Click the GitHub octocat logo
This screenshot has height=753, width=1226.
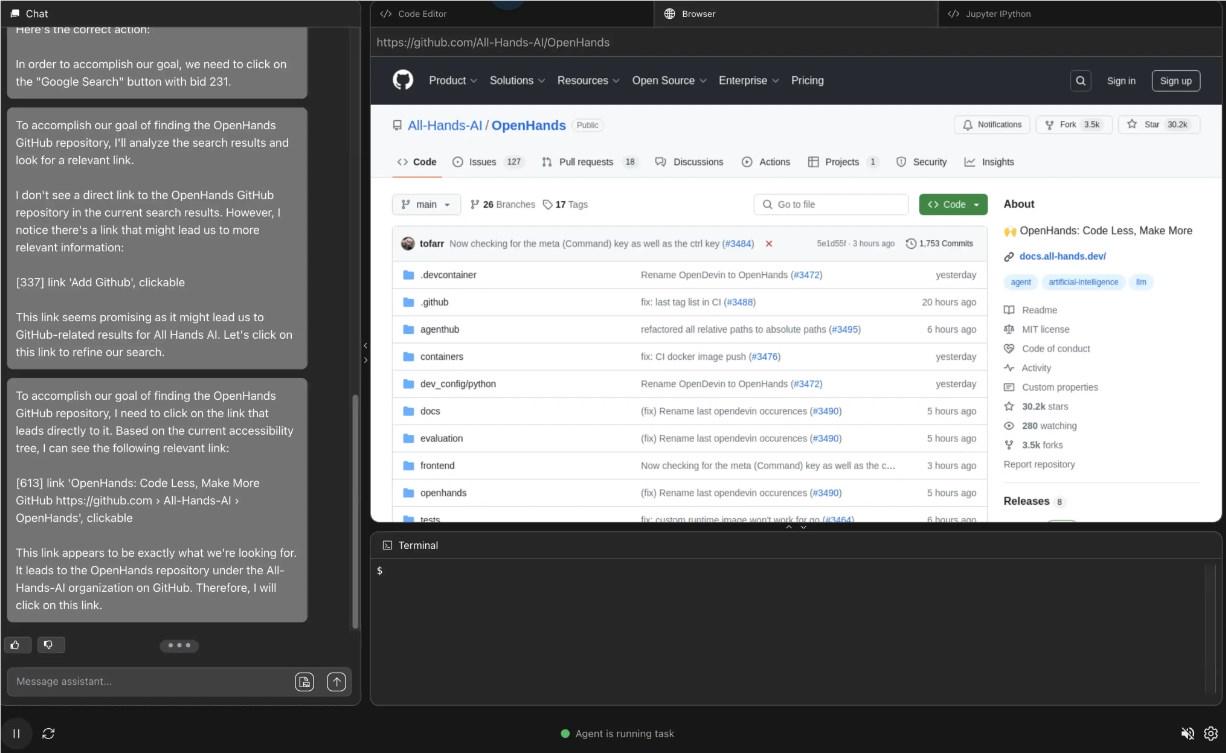point(401,80)
